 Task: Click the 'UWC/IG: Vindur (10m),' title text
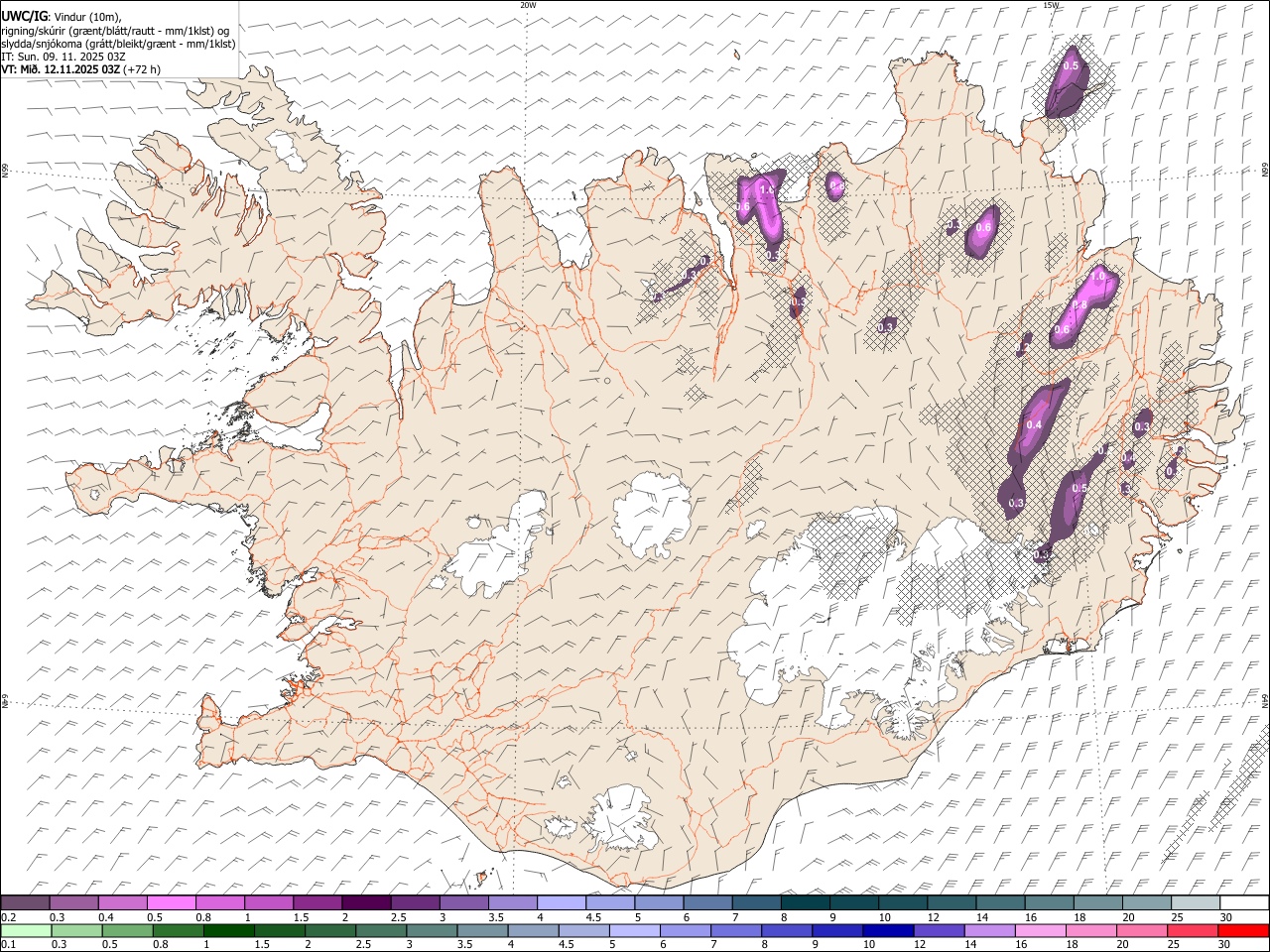(x=62, y=16)
